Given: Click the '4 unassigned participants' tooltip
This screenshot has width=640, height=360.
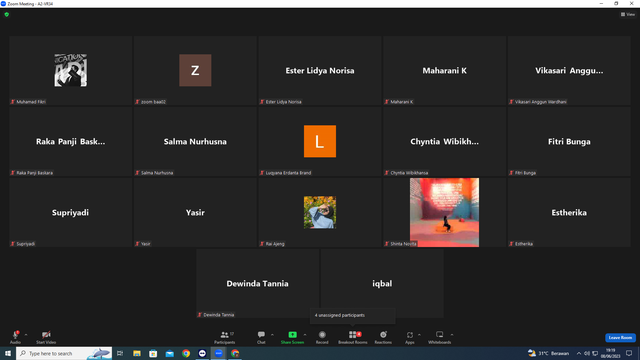Looking at the screenshot, I should (353, 316).
